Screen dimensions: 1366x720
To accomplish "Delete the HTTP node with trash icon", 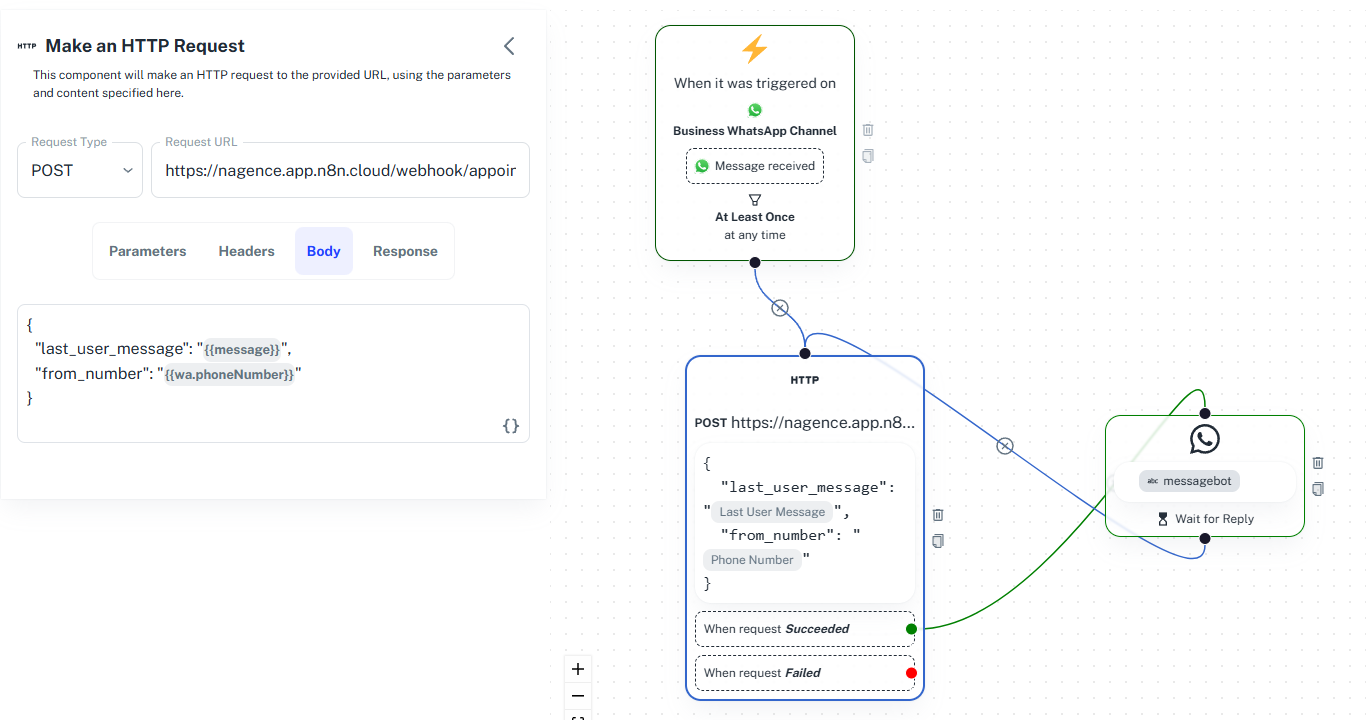I will pos(938,515).
